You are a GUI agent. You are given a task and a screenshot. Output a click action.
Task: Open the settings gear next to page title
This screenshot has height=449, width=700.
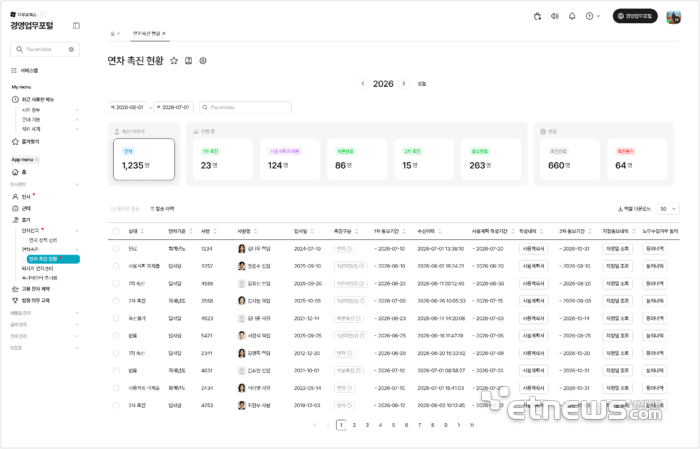click(x=203, y=61)
